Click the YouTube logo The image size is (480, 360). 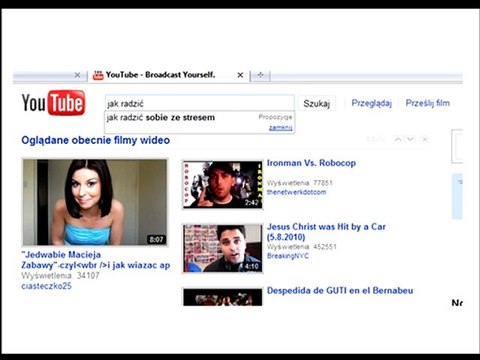pyautogui.click(x=53, y=103)
